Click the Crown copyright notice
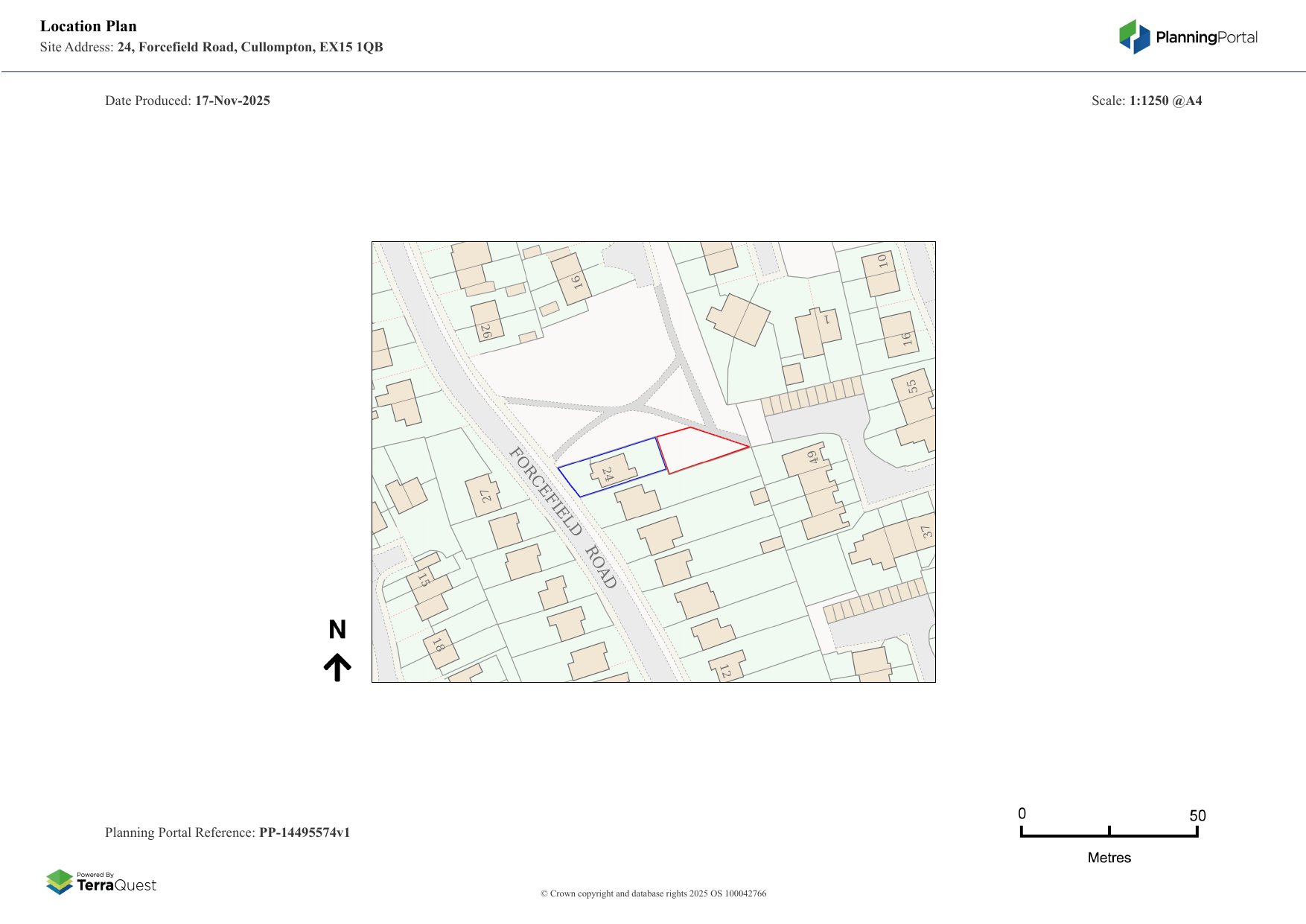Screen dimensions: 1306x924 653,893
